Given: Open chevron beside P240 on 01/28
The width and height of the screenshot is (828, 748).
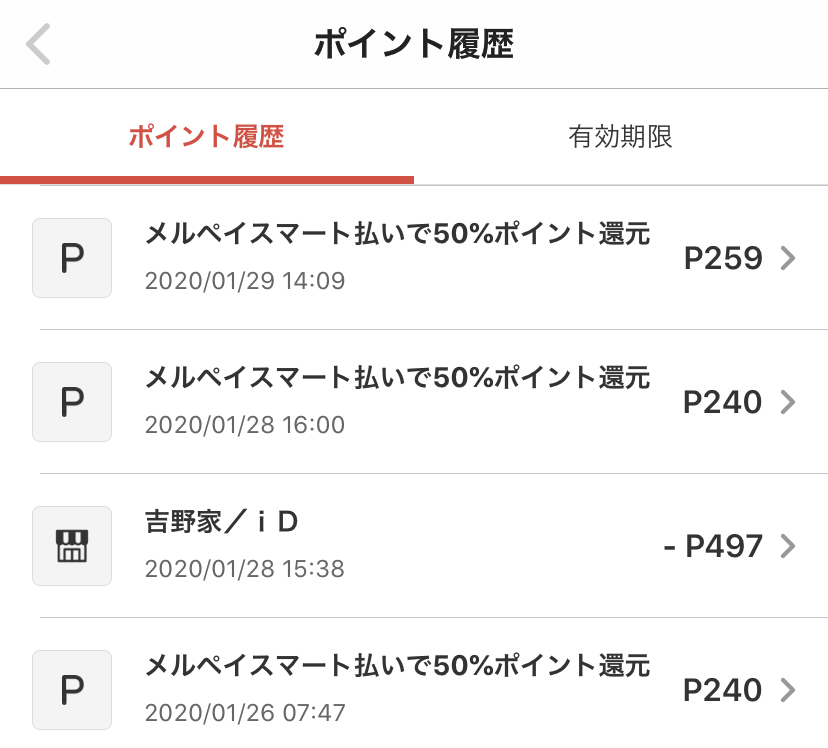Looking at the screenshot, I should click(788, 402).
